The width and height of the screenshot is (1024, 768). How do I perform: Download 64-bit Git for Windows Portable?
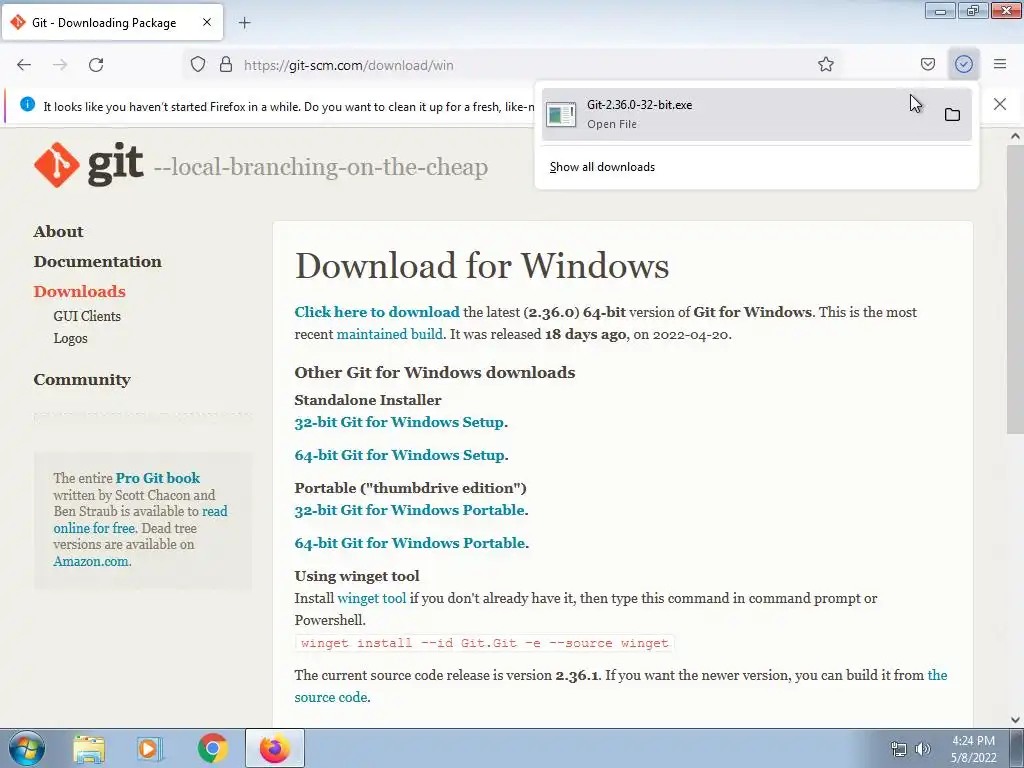point(410,543)
